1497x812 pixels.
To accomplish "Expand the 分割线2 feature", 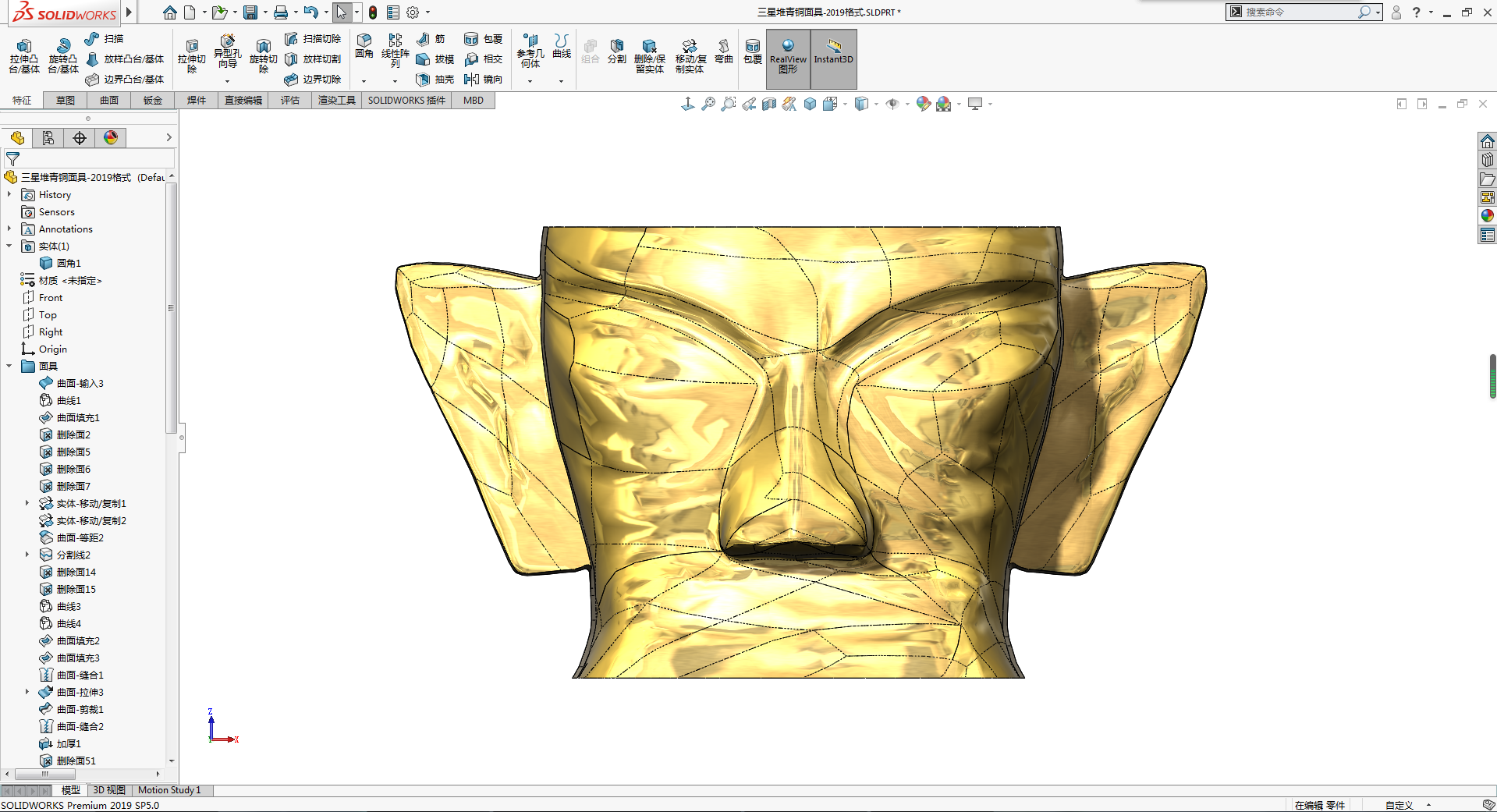I will click(27, 555).
